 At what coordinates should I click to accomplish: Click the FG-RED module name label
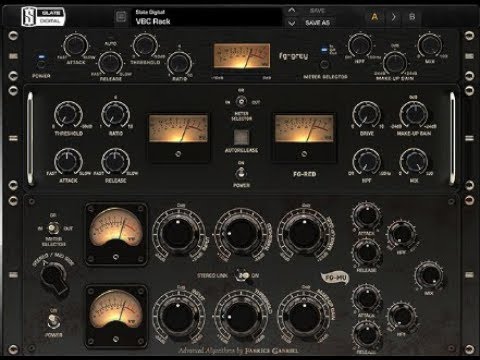(x=304, y=174)
